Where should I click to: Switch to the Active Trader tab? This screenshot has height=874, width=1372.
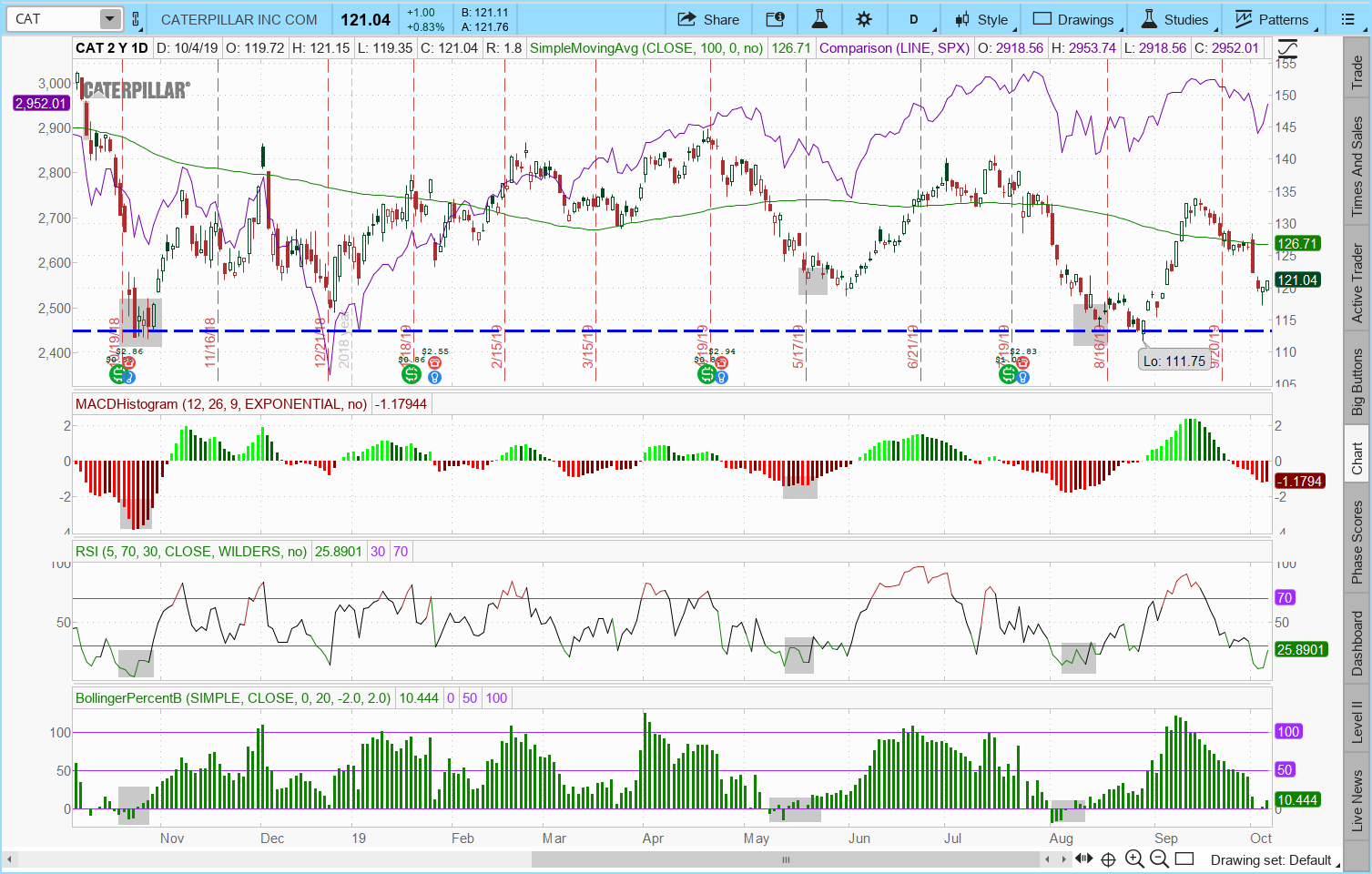1357,283
